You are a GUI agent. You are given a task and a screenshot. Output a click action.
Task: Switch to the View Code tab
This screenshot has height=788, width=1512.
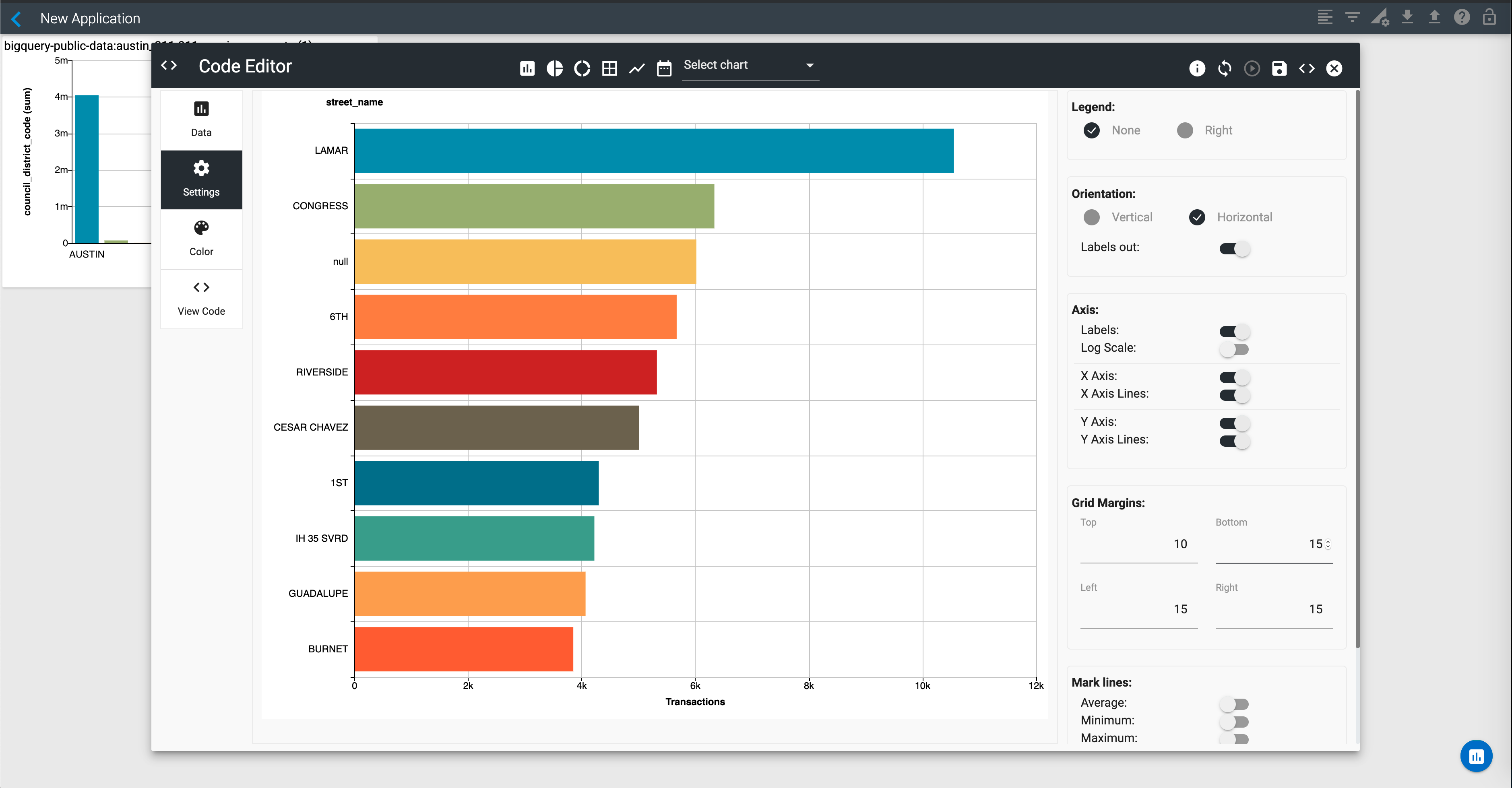click(201, 299)
